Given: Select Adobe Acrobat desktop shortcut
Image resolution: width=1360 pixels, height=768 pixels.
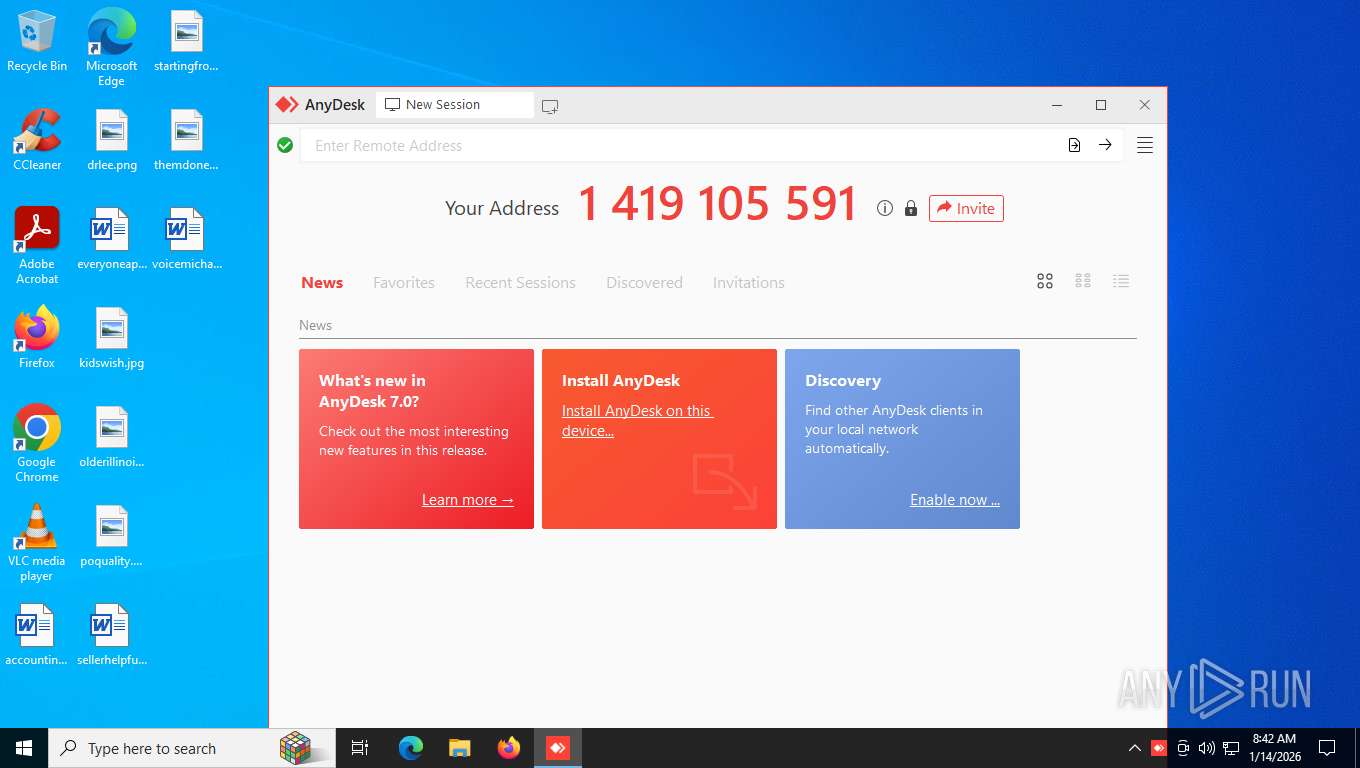Looking at the screenshot, I should 37,246.
